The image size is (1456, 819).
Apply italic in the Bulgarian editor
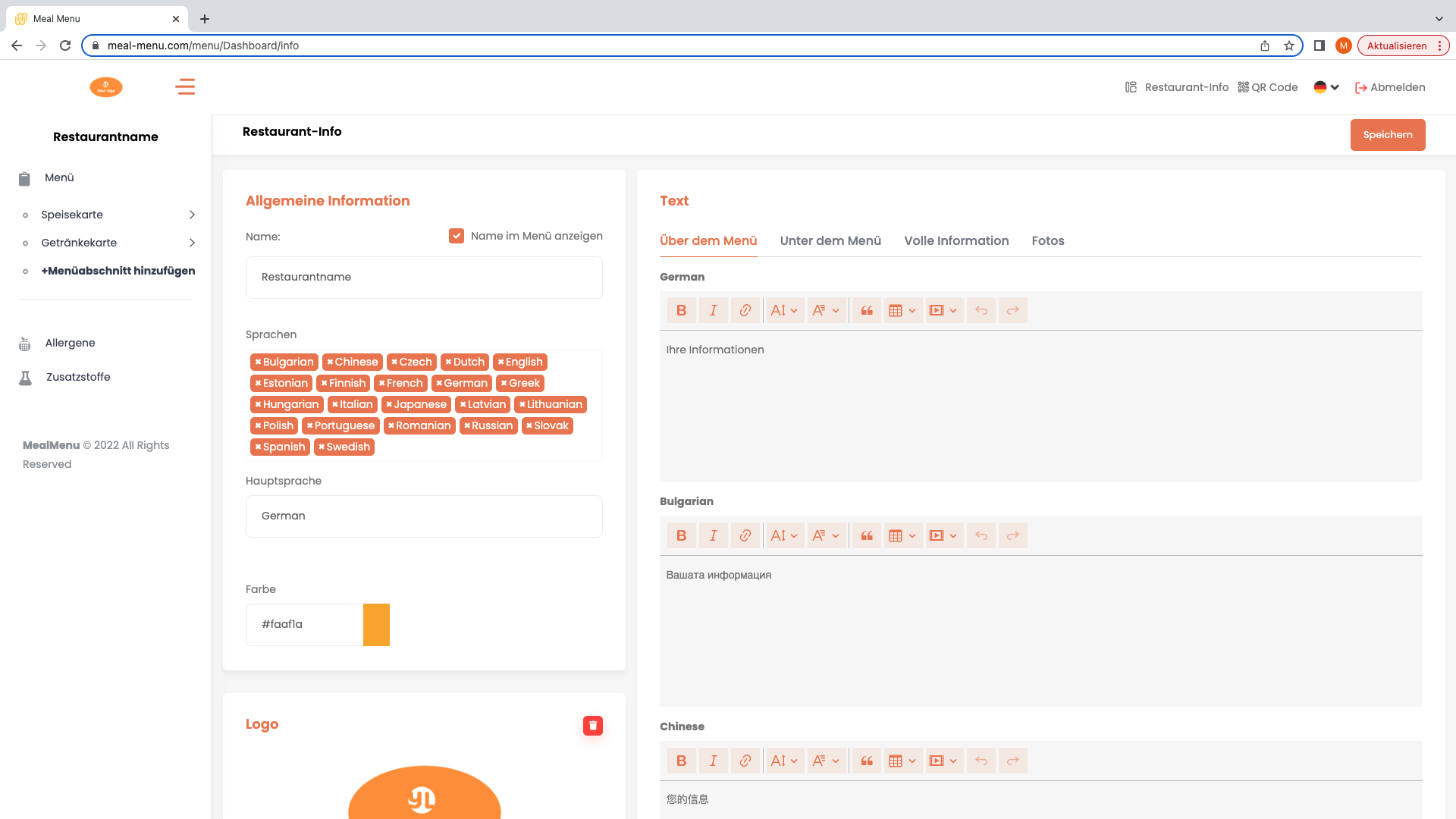point(713,535)
